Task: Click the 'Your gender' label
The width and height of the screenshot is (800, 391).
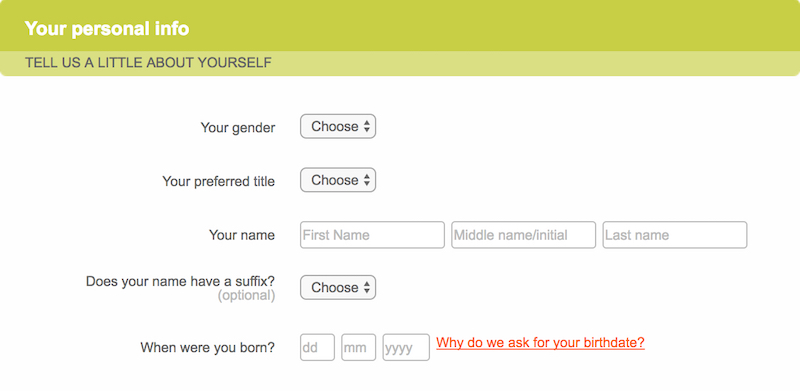Action: pos(238,128)
